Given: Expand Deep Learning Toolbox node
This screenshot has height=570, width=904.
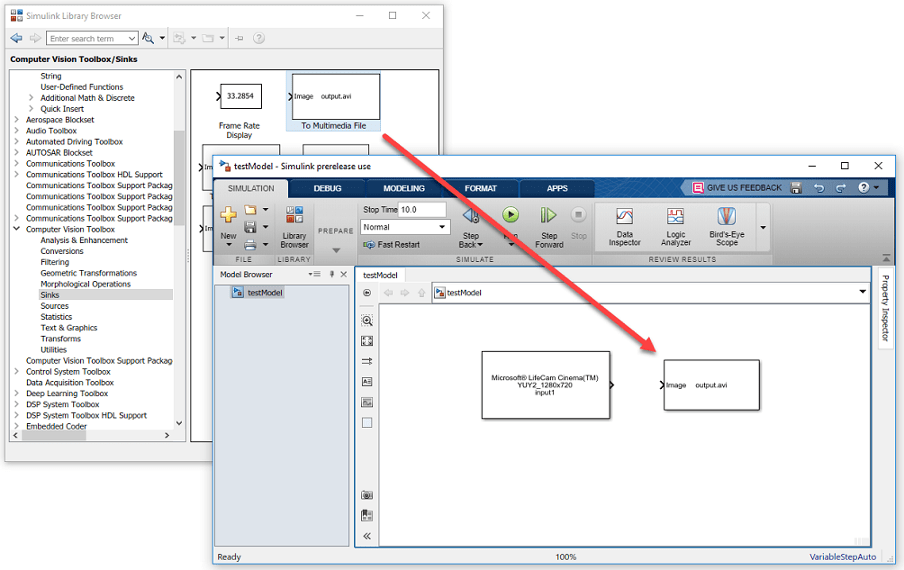Looking at the screenshot, I should (16, 394).
